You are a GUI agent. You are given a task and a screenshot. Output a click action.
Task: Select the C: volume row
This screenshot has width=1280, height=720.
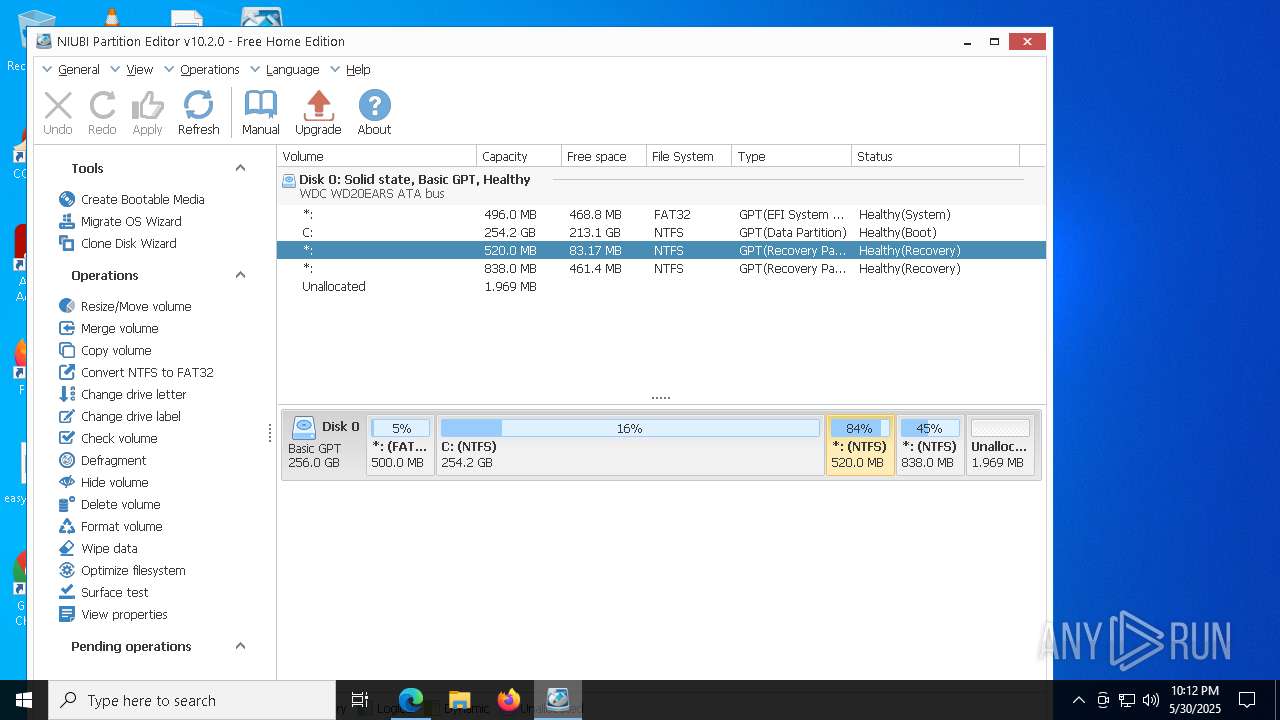(x=661, y=232)
